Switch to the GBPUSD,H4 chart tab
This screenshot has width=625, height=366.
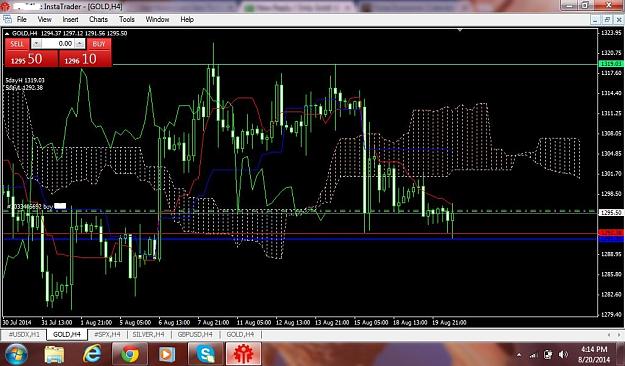195,335
